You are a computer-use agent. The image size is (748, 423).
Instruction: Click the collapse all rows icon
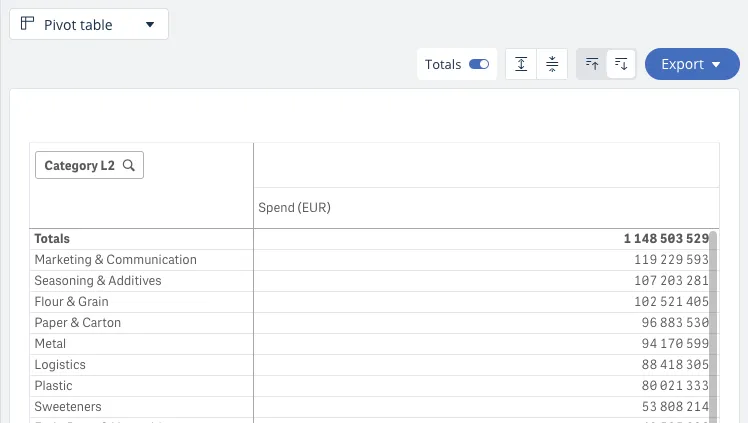[552, 64]
